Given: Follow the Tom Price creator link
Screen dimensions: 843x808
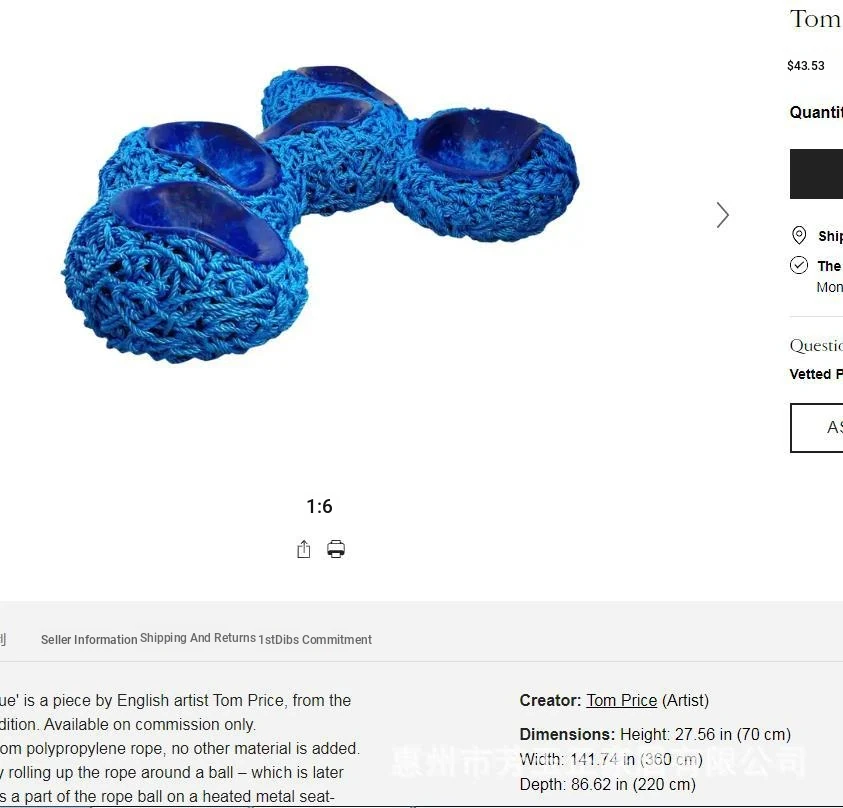Looking at the screenshot, I should (621, 700).
